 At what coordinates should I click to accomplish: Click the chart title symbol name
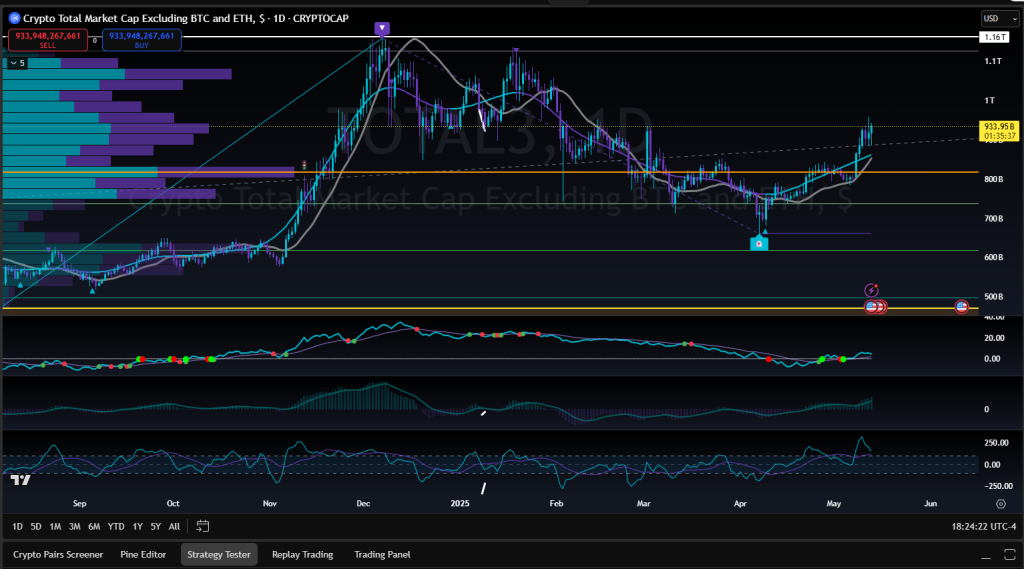click(185, 18)
